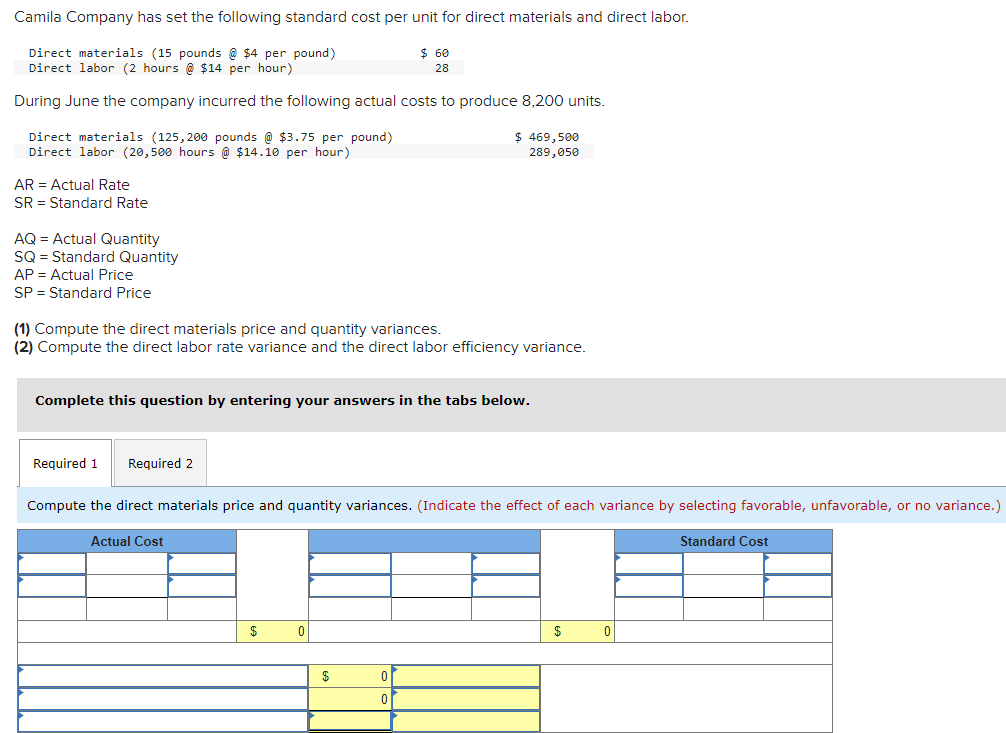Click "SP = Standard Price" definition
This screenshot has height=733, width=1006.
[x=83, y=293]
